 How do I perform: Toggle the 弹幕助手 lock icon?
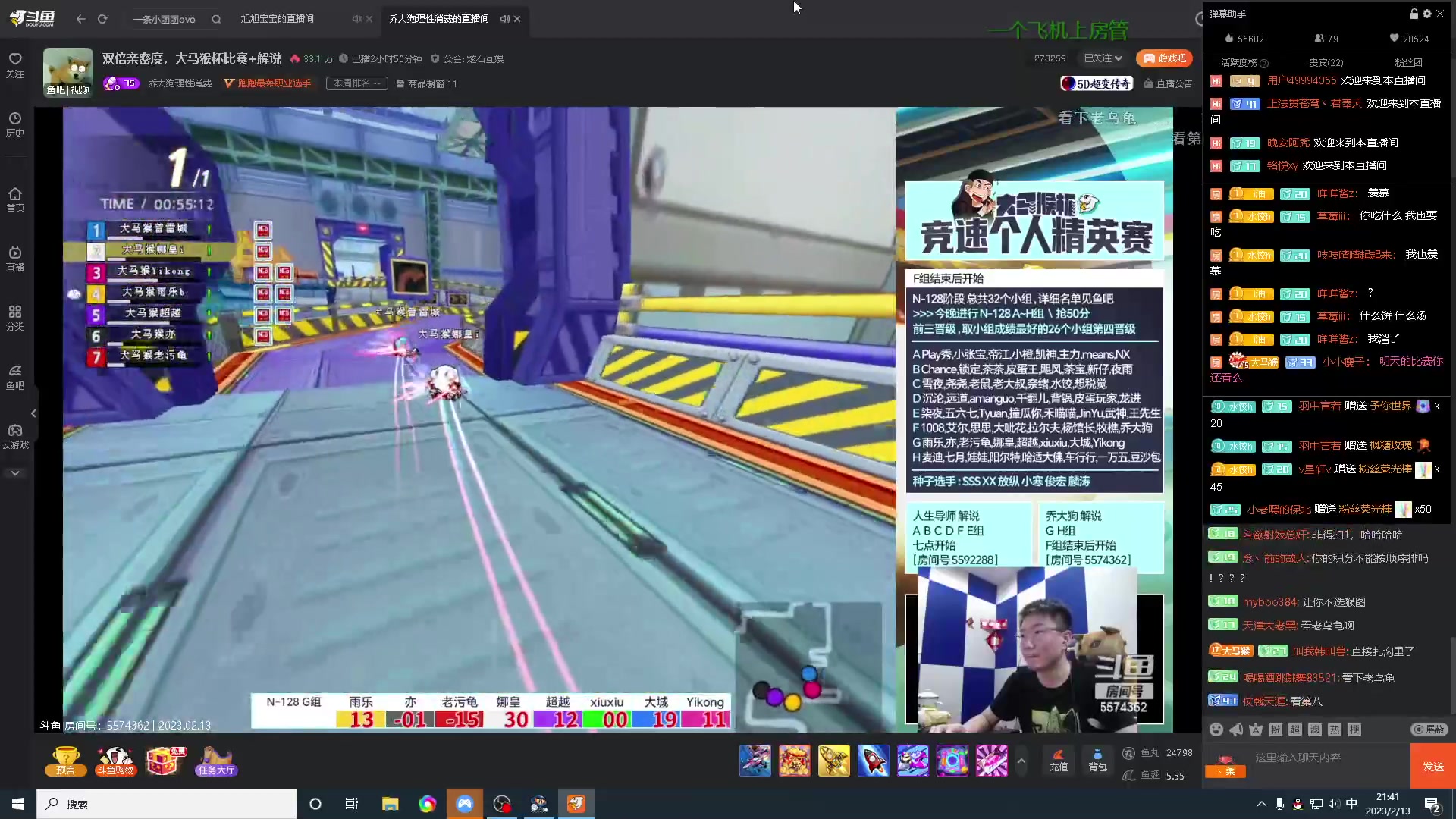click(1414, 14)
